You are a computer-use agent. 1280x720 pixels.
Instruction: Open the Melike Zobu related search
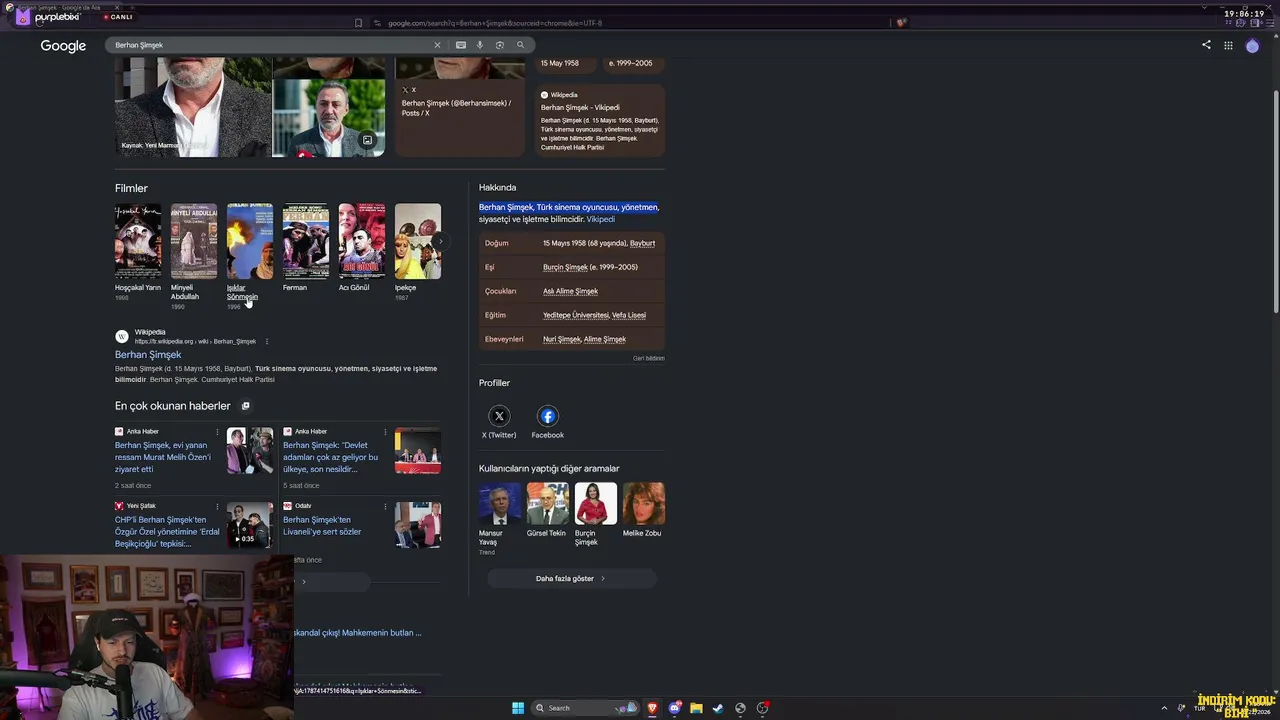click(x=644, y=504)
